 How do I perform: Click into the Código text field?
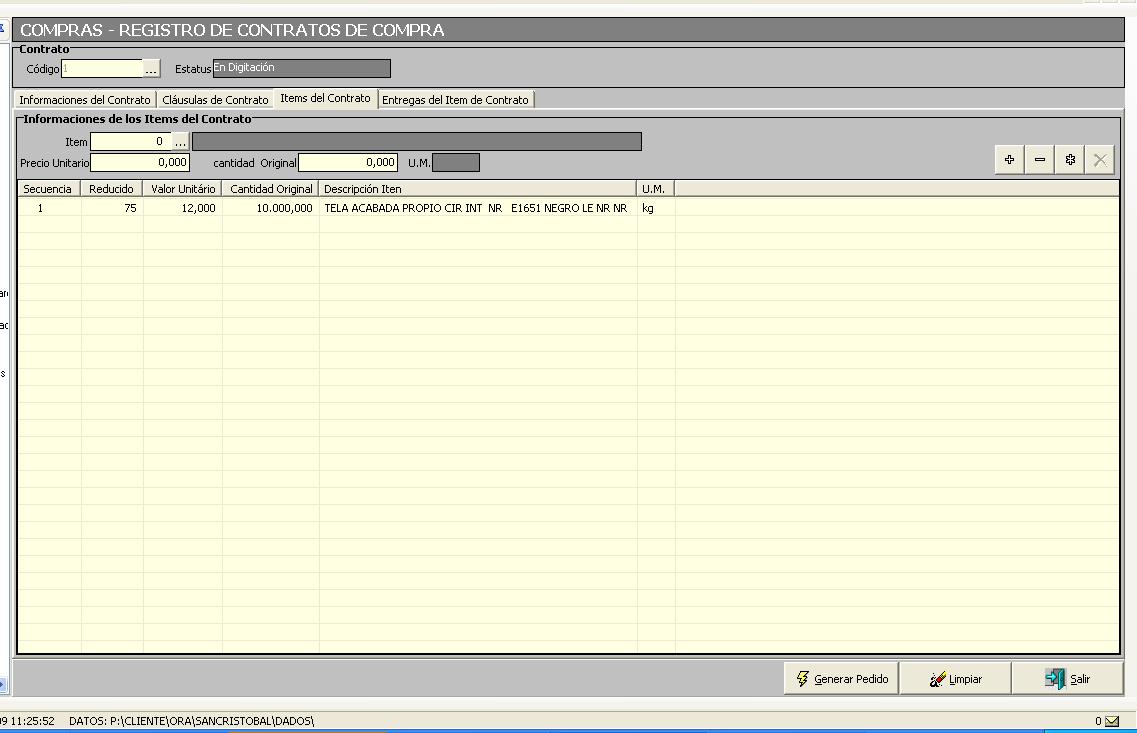(102, 69)
